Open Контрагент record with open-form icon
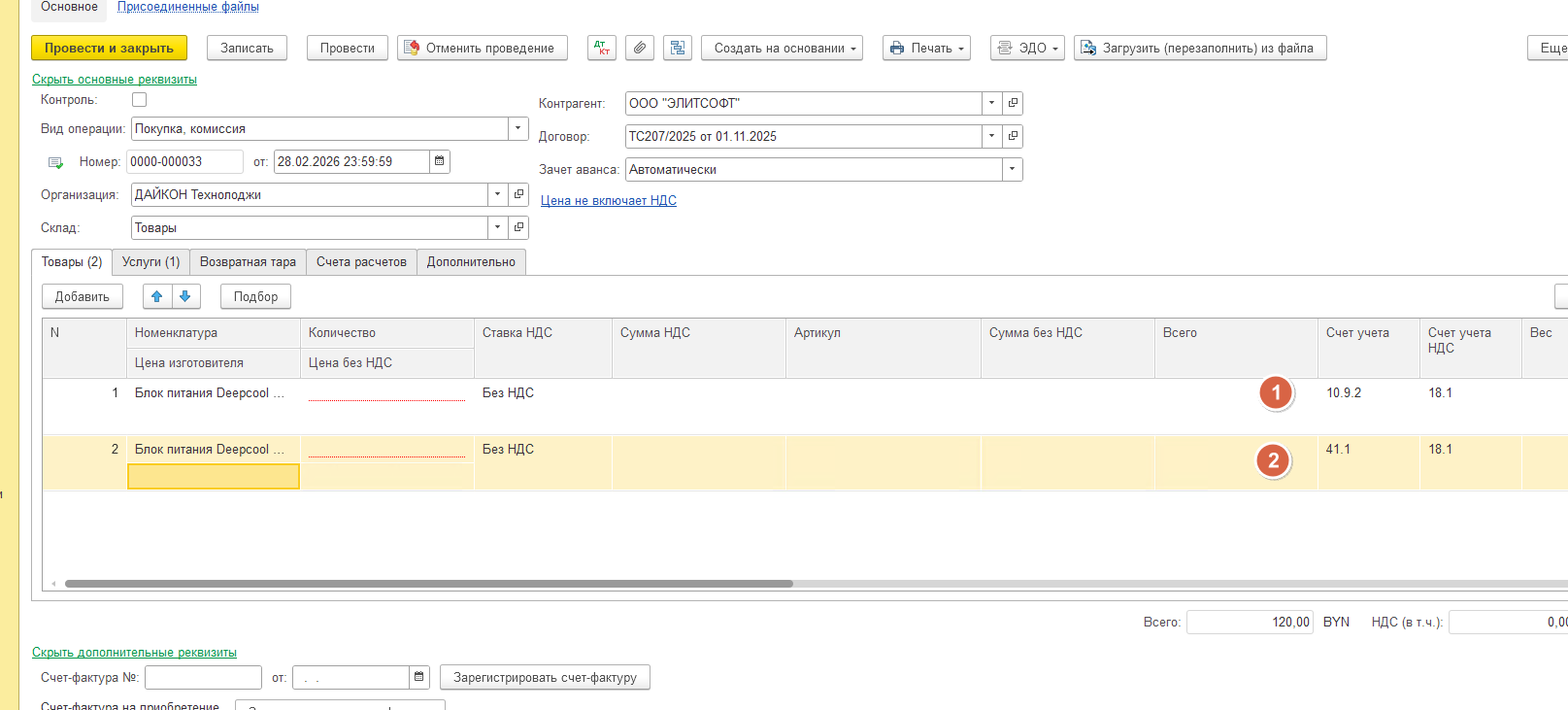1568x710 pixels. [1013, 103]
